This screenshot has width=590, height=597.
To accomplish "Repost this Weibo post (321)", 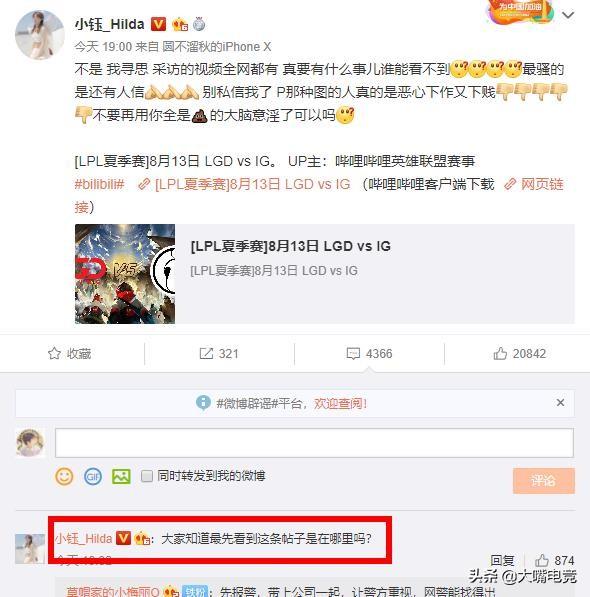I will tap(219, 353).
